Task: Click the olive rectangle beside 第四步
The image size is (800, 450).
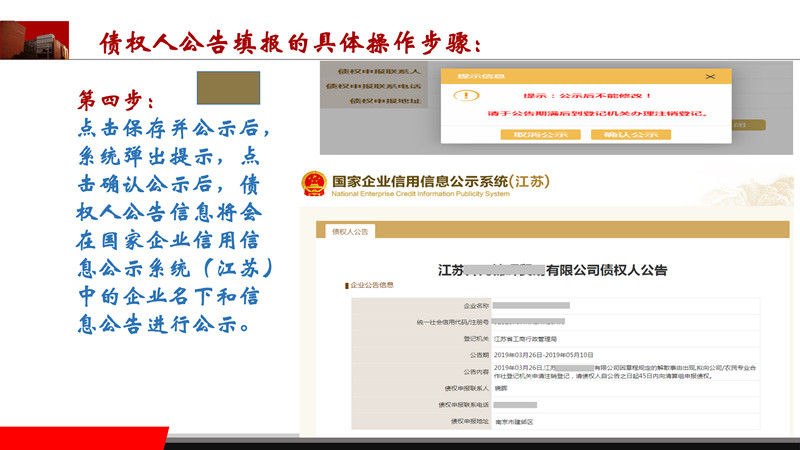Action: (227, 89)
